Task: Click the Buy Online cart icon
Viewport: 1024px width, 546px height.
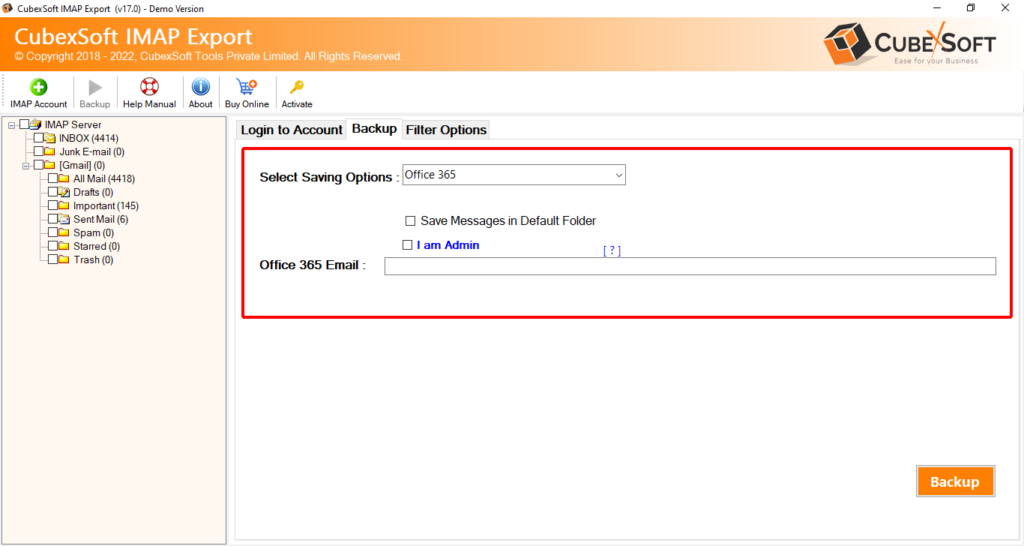Action: 246,87
